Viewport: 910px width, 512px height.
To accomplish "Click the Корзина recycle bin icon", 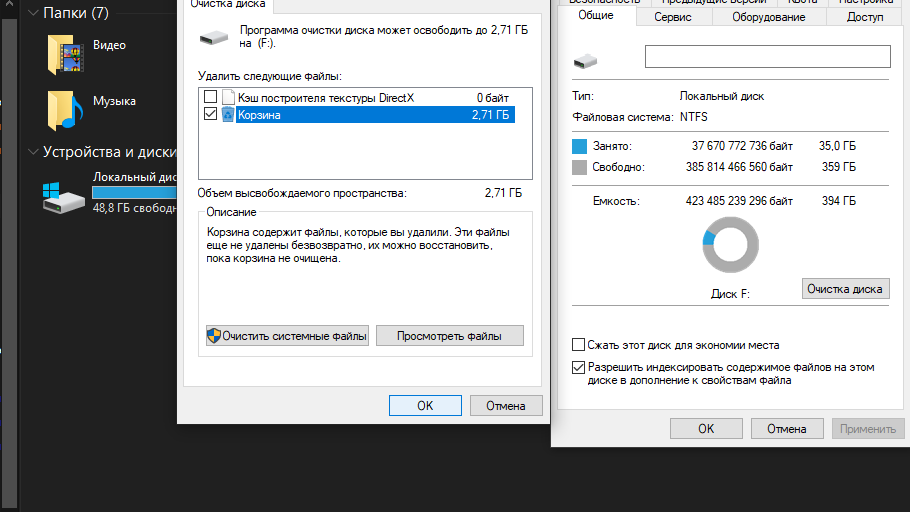I will click(x=228, y=114).
